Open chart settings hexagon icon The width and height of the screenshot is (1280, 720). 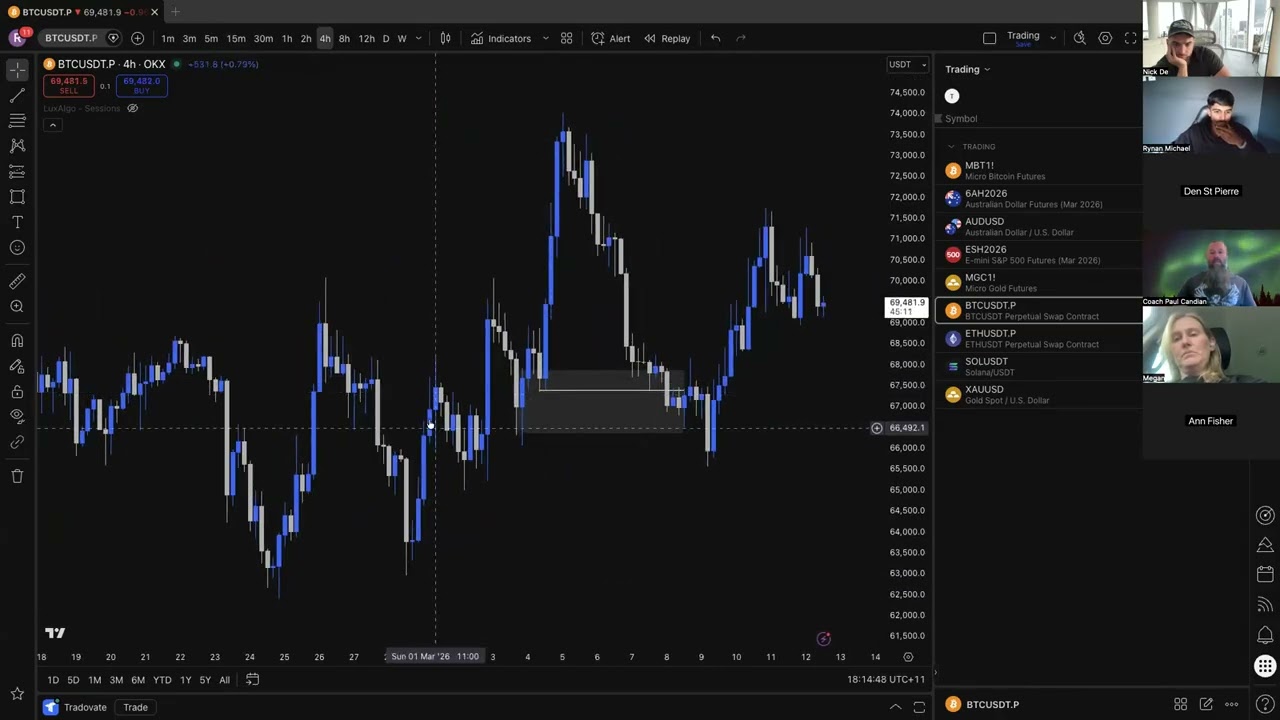(1105, 38)
